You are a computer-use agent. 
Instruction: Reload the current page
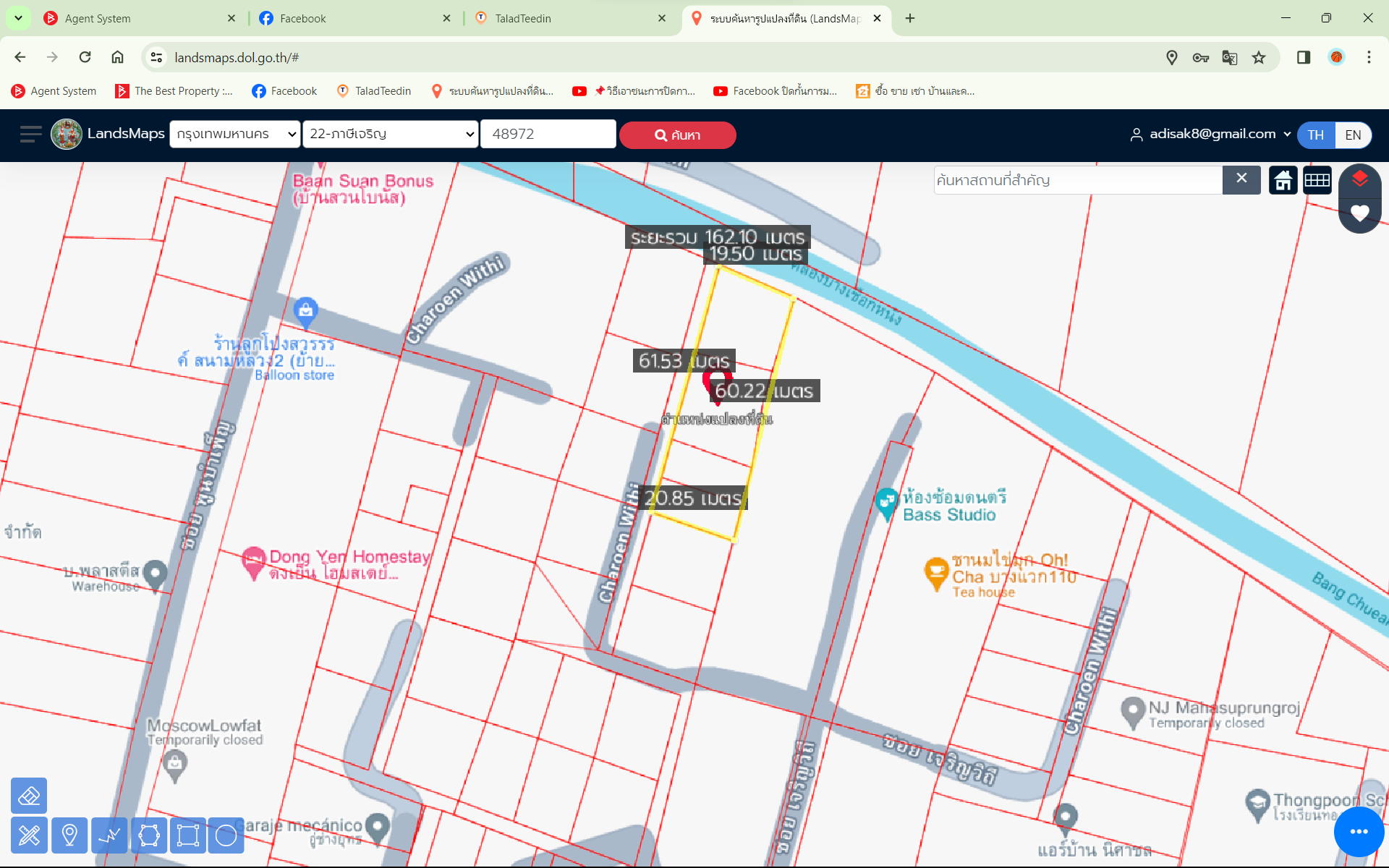coord(85,57)
